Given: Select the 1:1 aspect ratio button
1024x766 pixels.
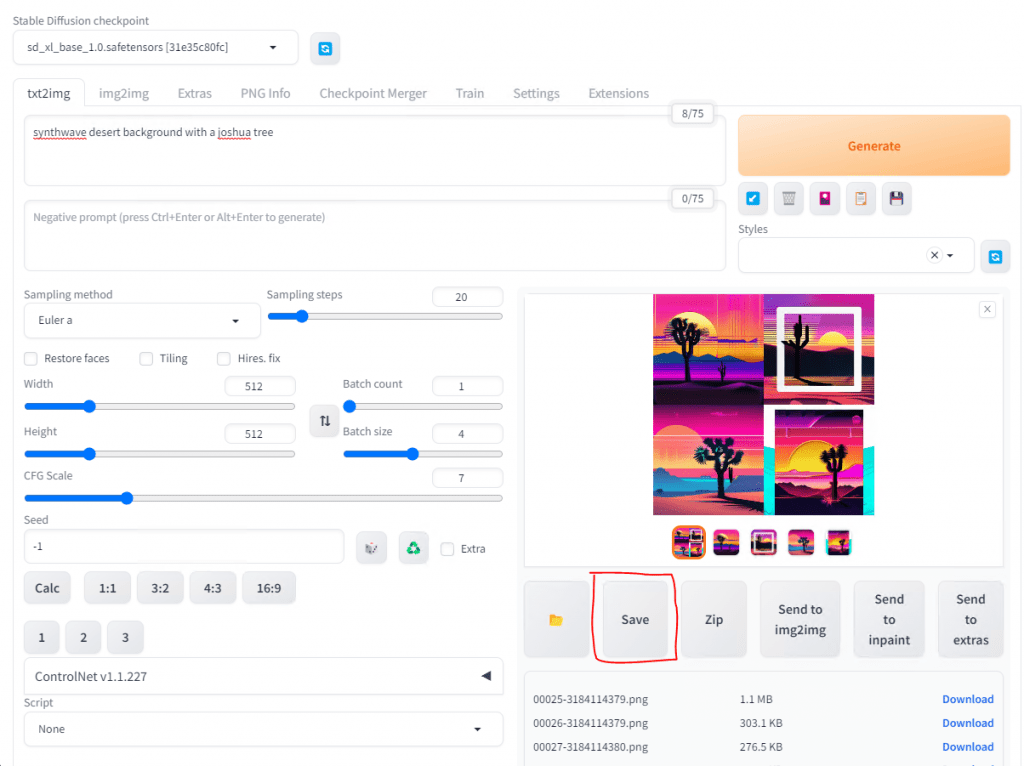Looking at the screenshot, I should tap(107, 588).
